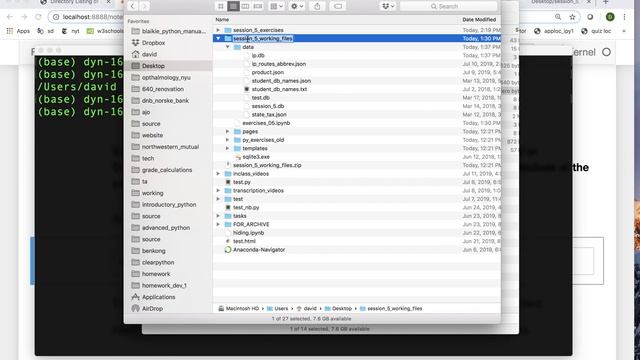Open the Apps bookmarks shortcut
Screen dimensions: 640x360
point(18,31)
